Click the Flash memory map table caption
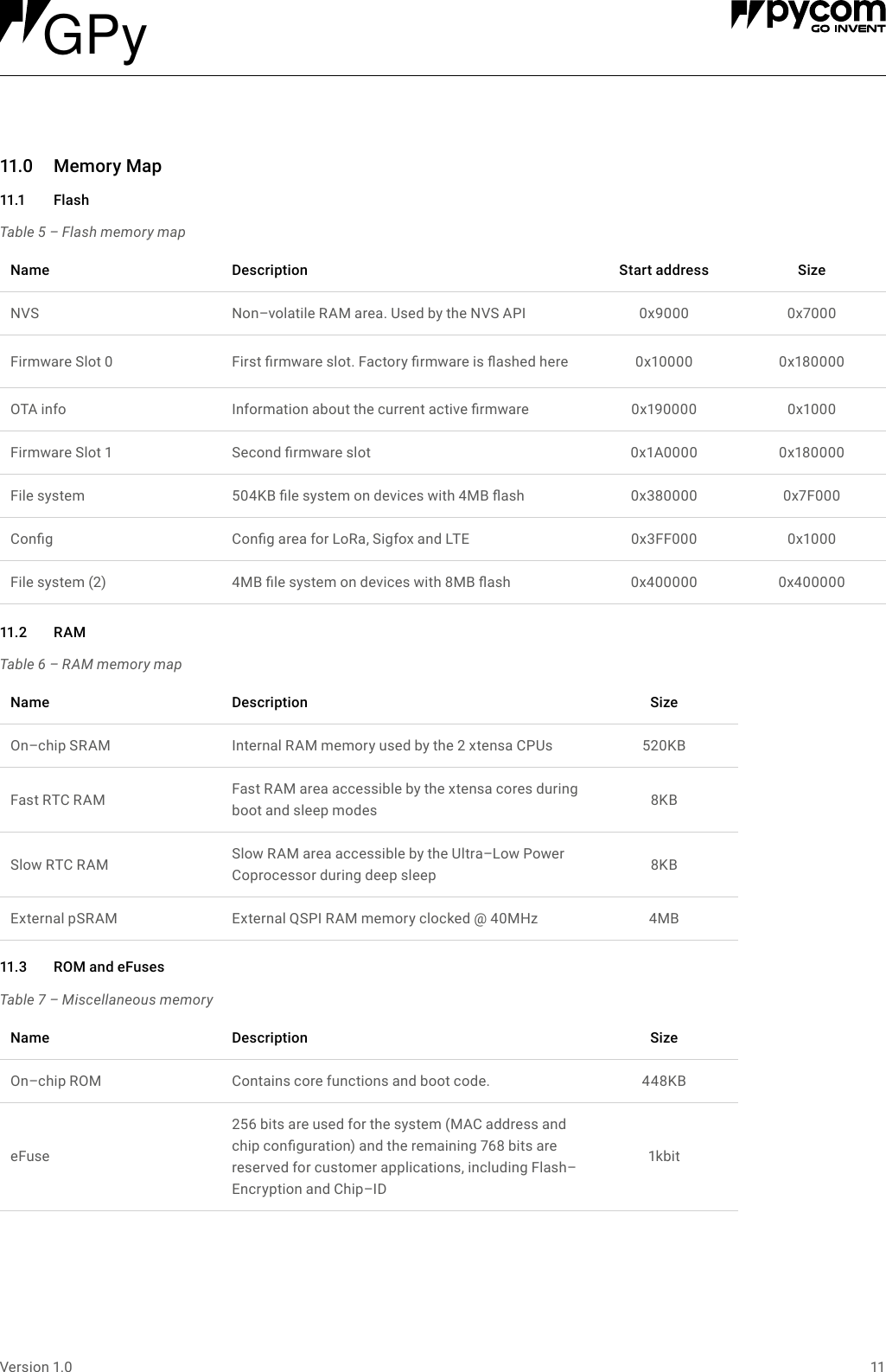886x1372 pixels. click(92, 232)
